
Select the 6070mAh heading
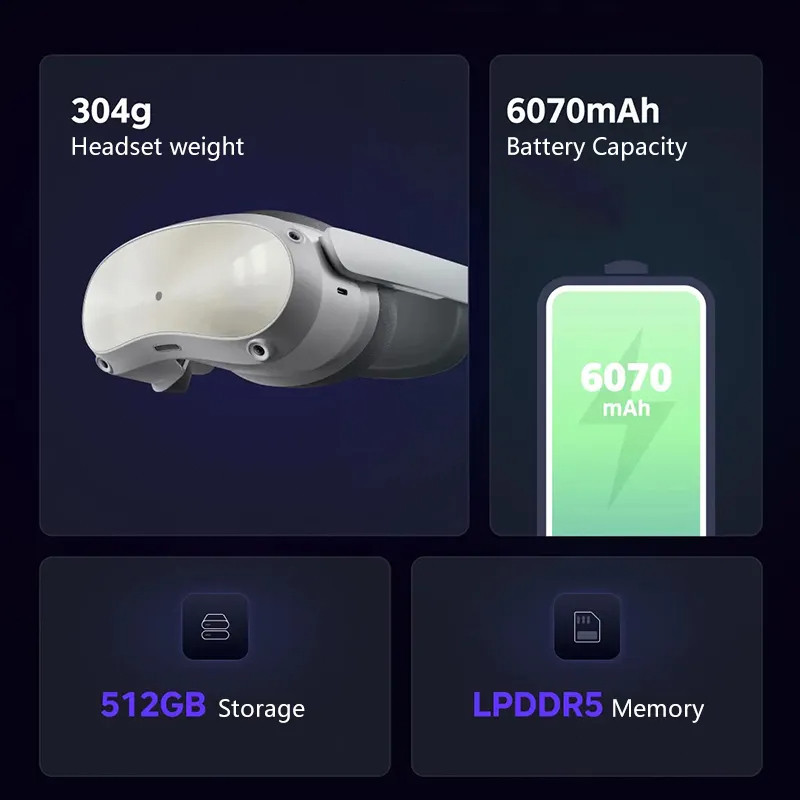pos(583,111)
